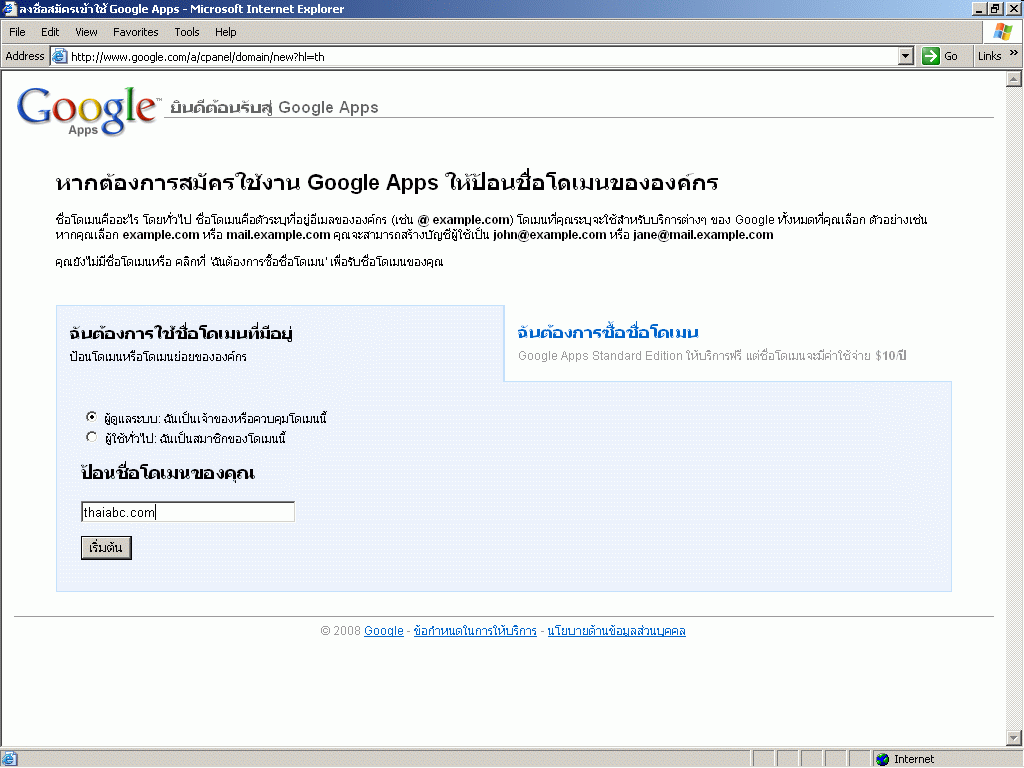The image size is (1024, 768).
Task: Click the page icon in Address bar
Action: coord(59,56)
